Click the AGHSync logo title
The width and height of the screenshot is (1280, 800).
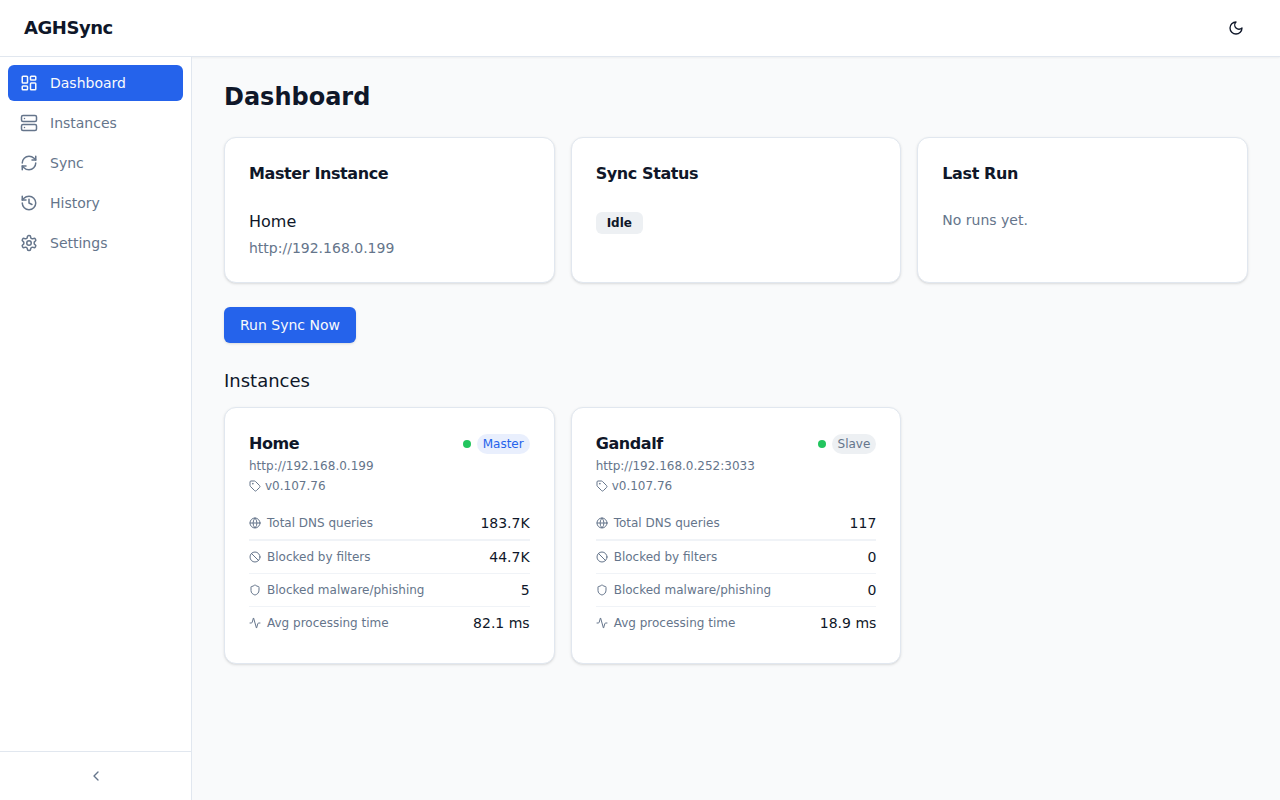tap(68, 28)
